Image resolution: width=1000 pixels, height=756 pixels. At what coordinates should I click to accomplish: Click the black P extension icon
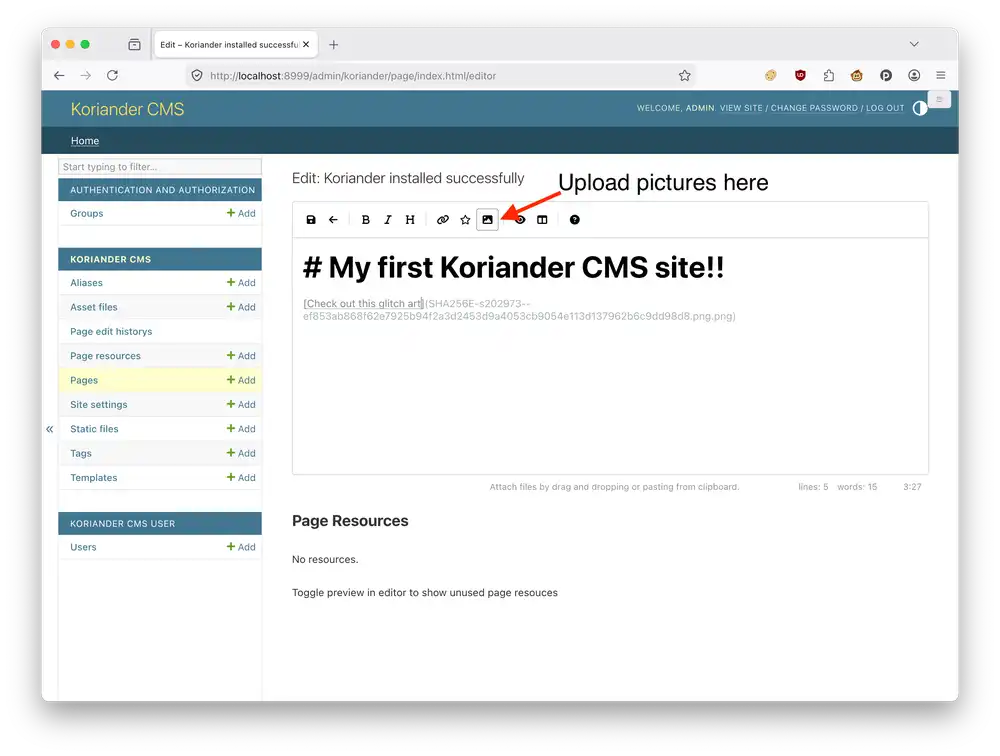coord(886,75)
